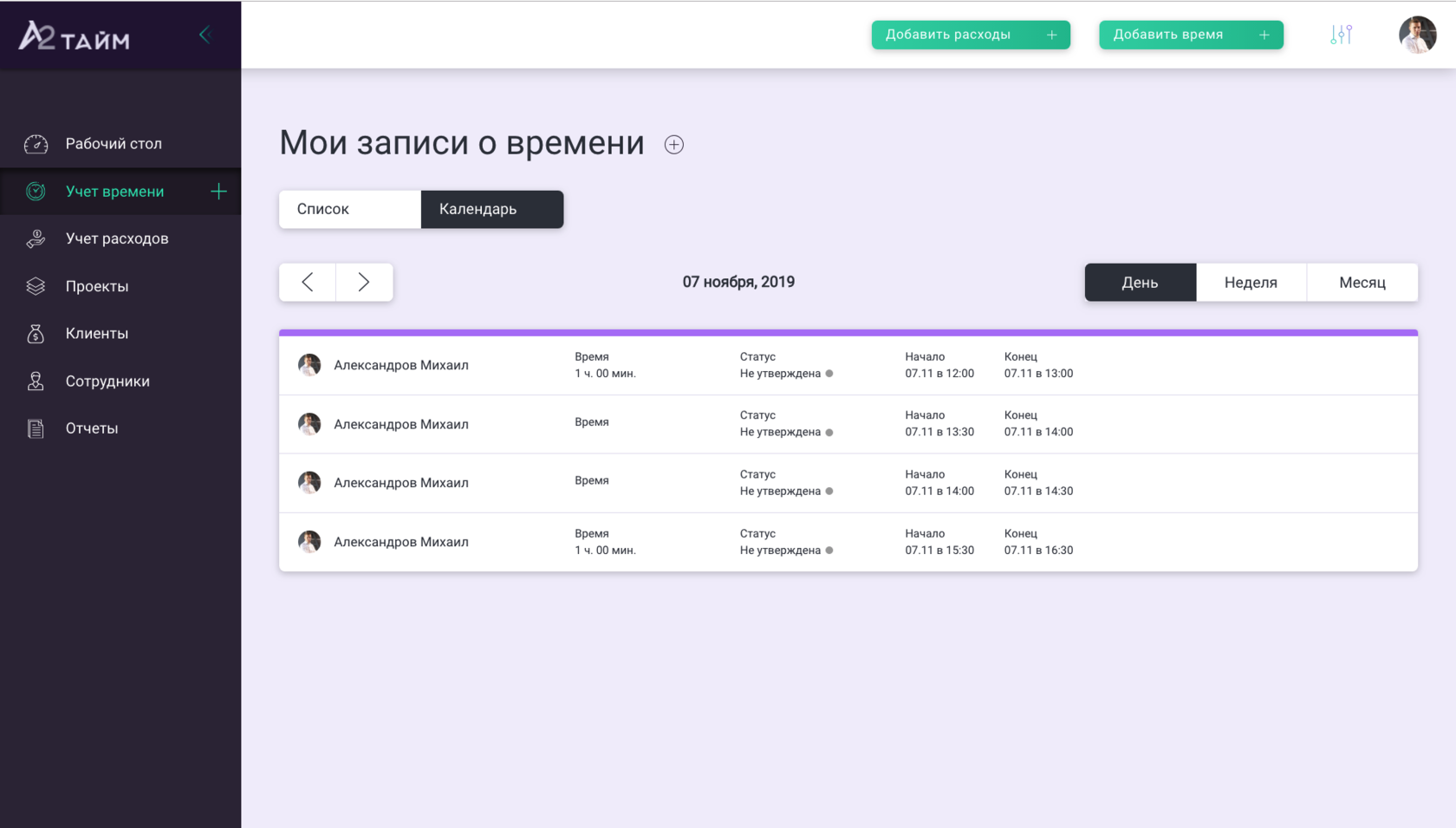This screenshot has width=1456, height=828.
Task: Click Добавить время button
Action: pyautogui.click(x=1191, y=35)
